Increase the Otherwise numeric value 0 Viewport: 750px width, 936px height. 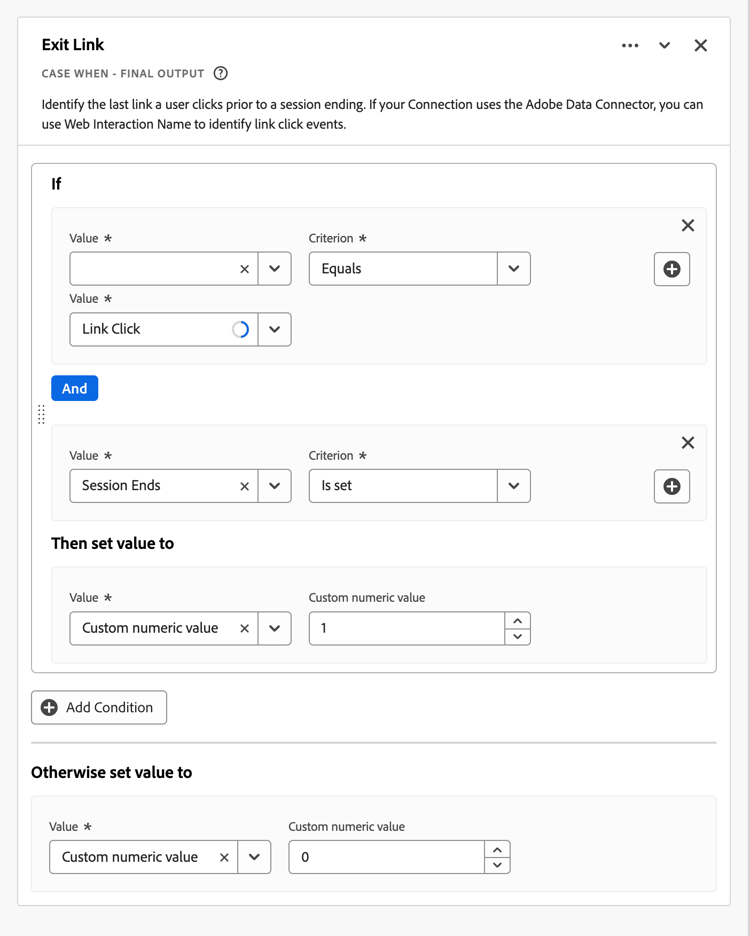click(497, 849)
